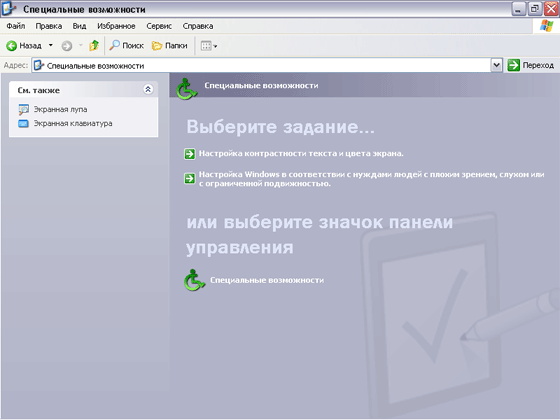The width and height of the screenshot is (560, 420).
Task: Click the address bar page icon
Action: [39, 65]
